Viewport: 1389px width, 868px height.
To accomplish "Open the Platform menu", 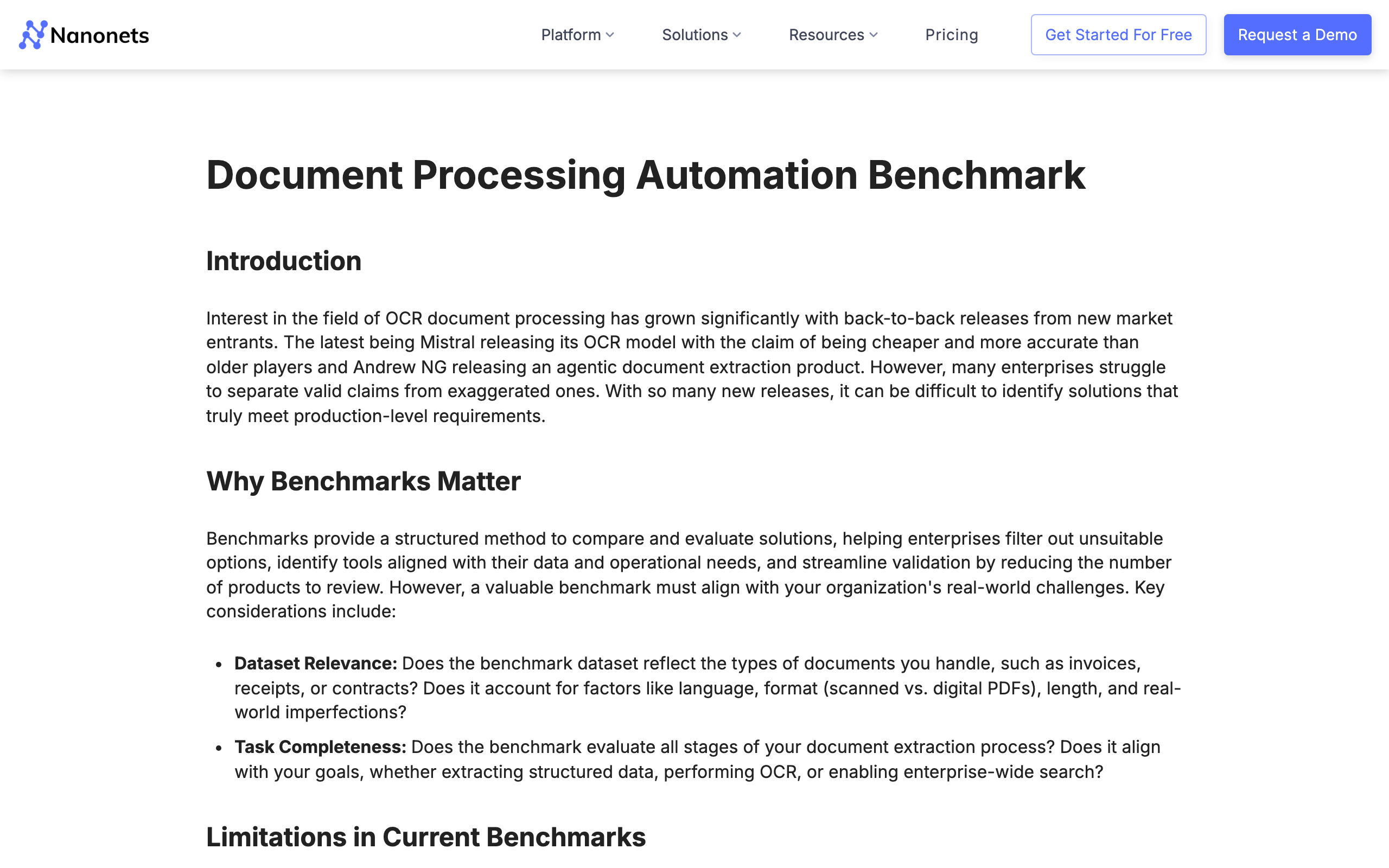I will pyautogui.click(x=571, y=35).
